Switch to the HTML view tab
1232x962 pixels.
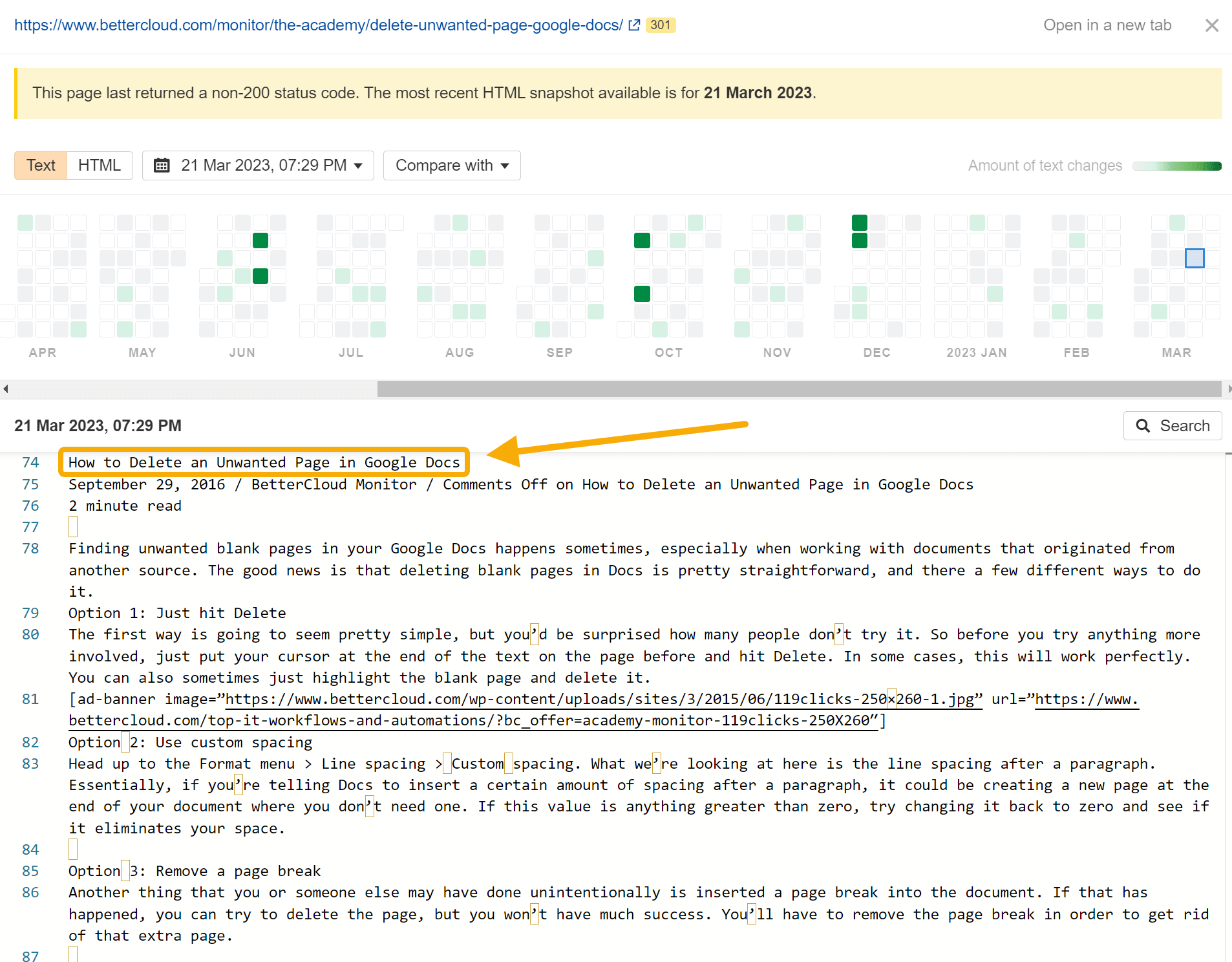pyautogui.click(x=100, y=166)
